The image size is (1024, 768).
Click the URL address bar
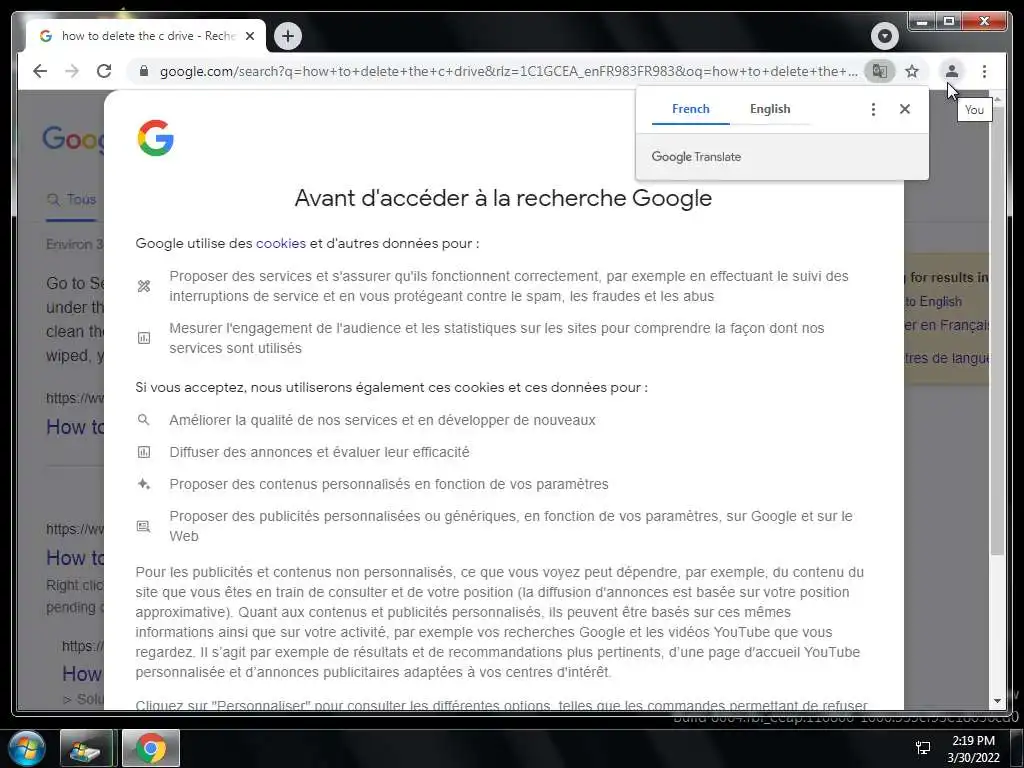tap(508, 71)
